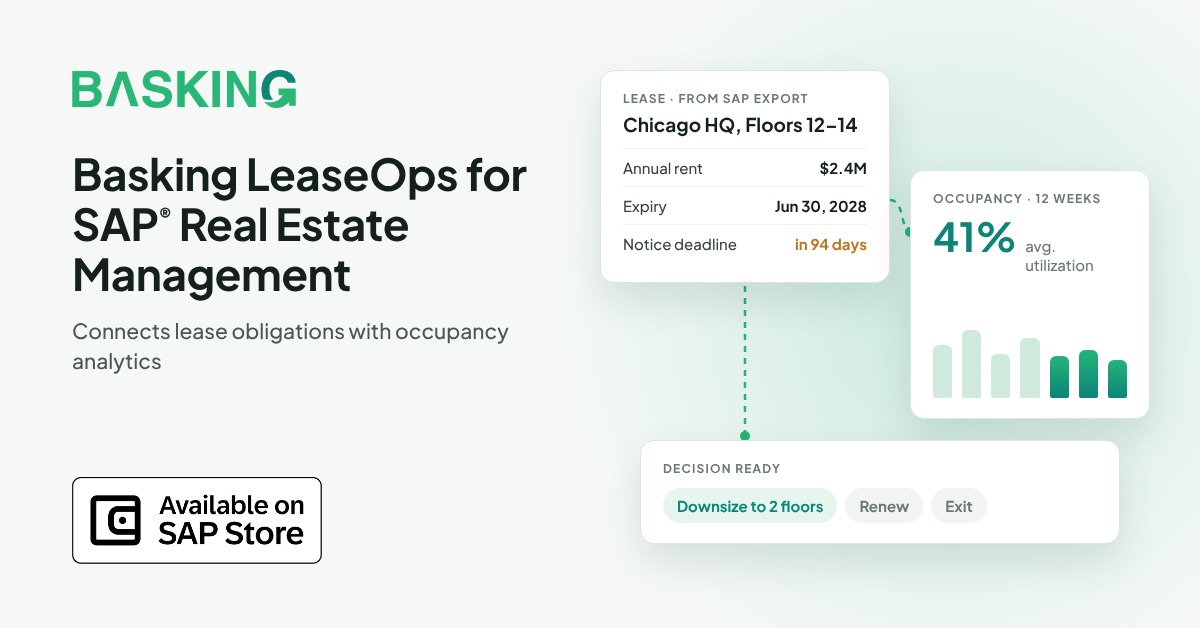Click the Chicago HQ, Floors 12–14 title

[x=740, y=125]
